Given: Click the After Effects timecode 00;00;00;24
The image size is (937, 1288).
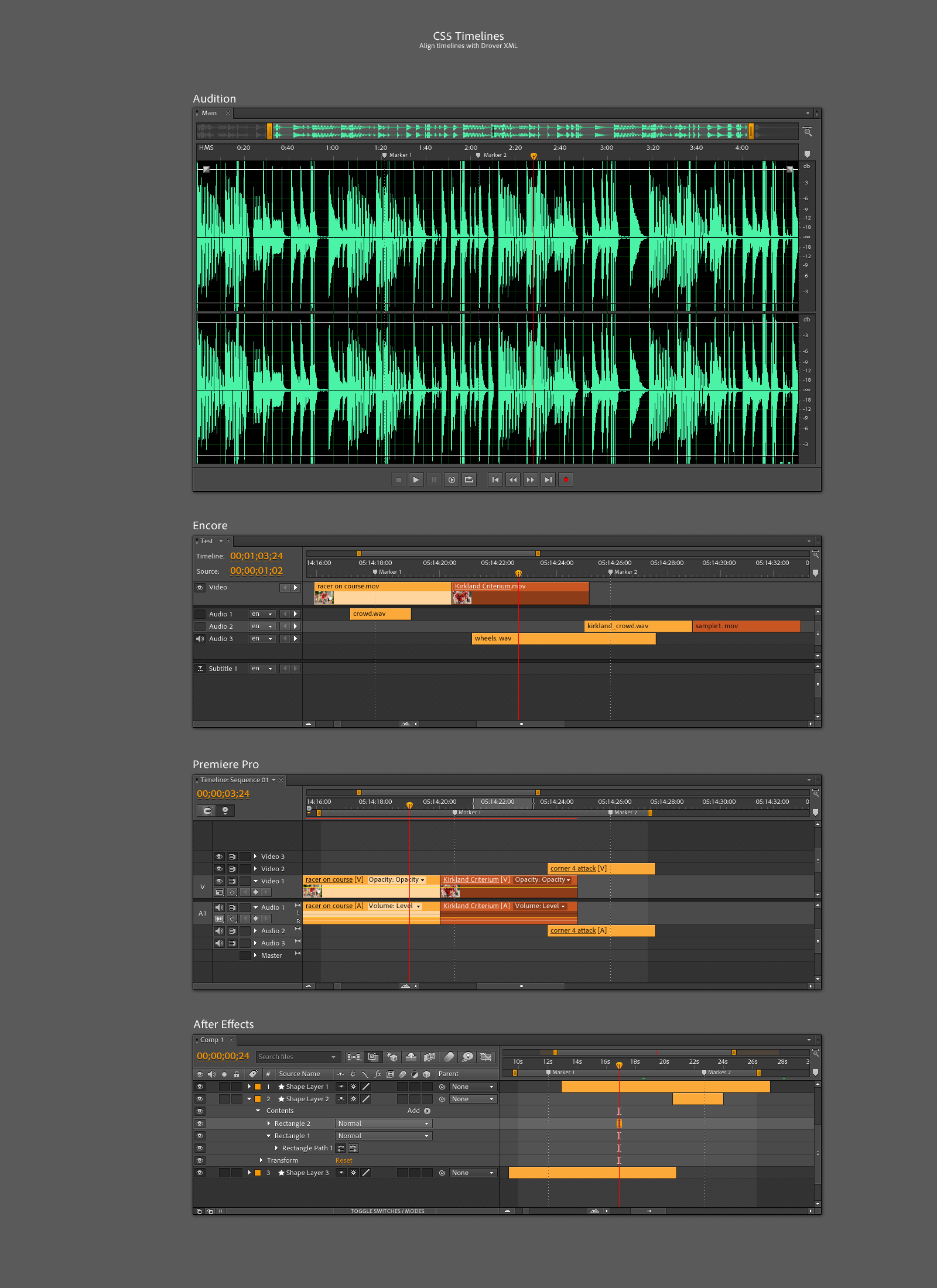Looking at the screenshot, I should click(223, 1056).
